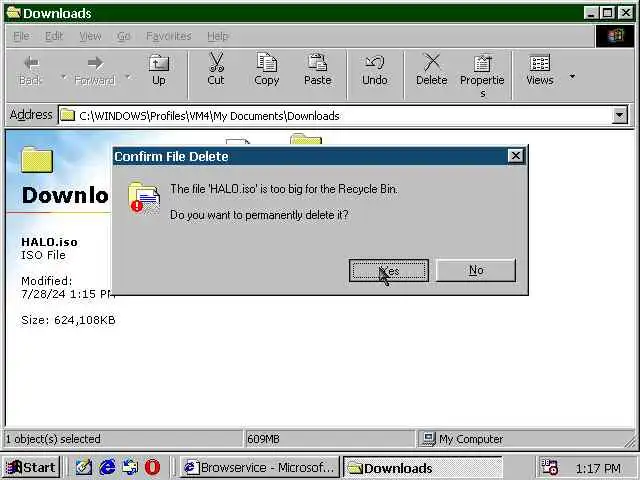
Task: Close the Confirm File Delete dialog
Action: [516, 156]
